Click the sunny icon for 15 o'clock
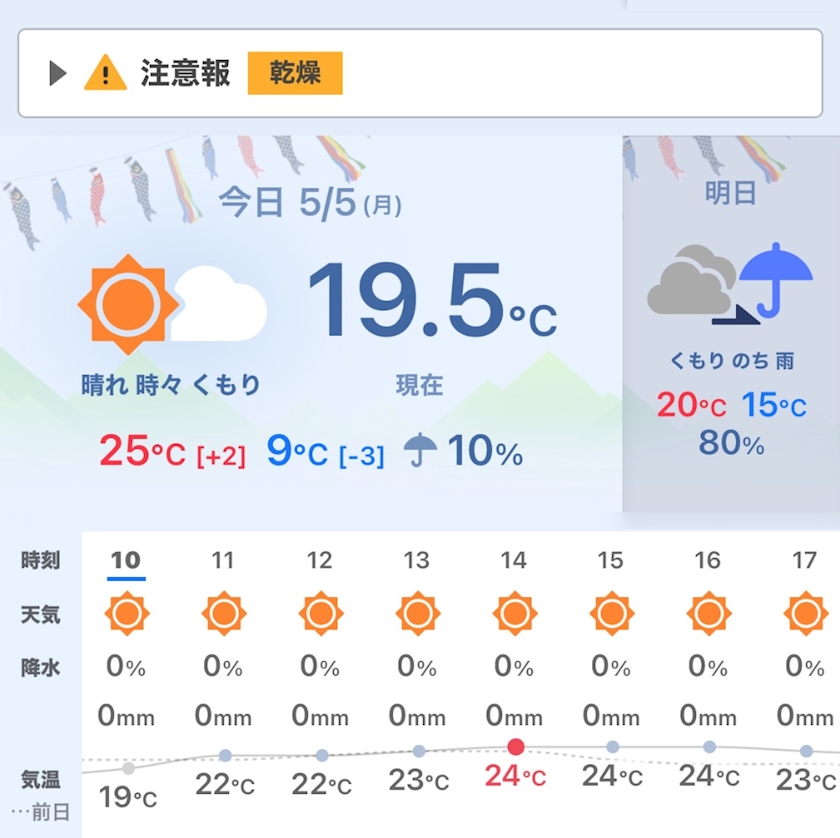Image resolution: width=840 pixels, height=838 pixels. click(x=611, y=613)
